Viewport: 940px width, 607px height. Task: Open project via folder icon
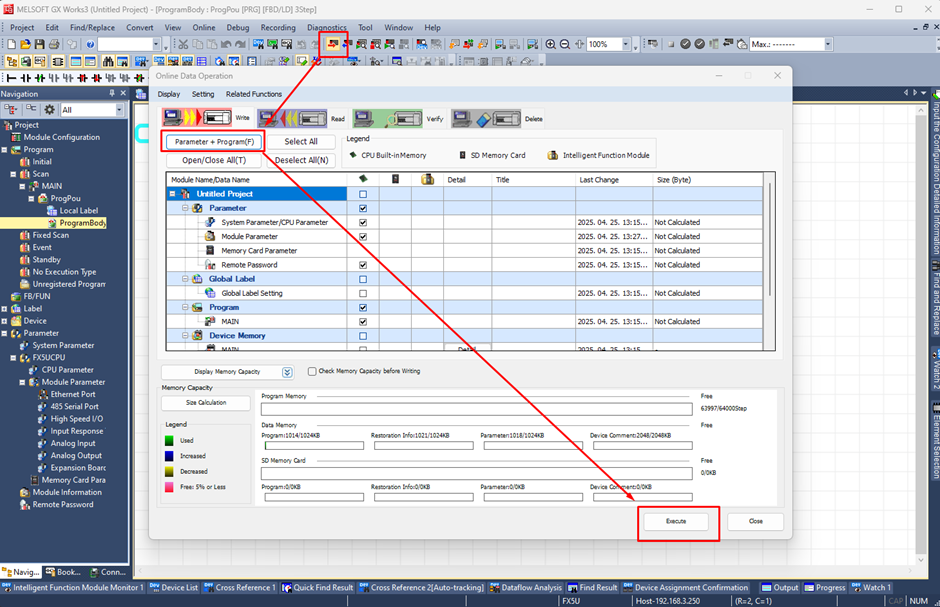[x=25, y=44]
